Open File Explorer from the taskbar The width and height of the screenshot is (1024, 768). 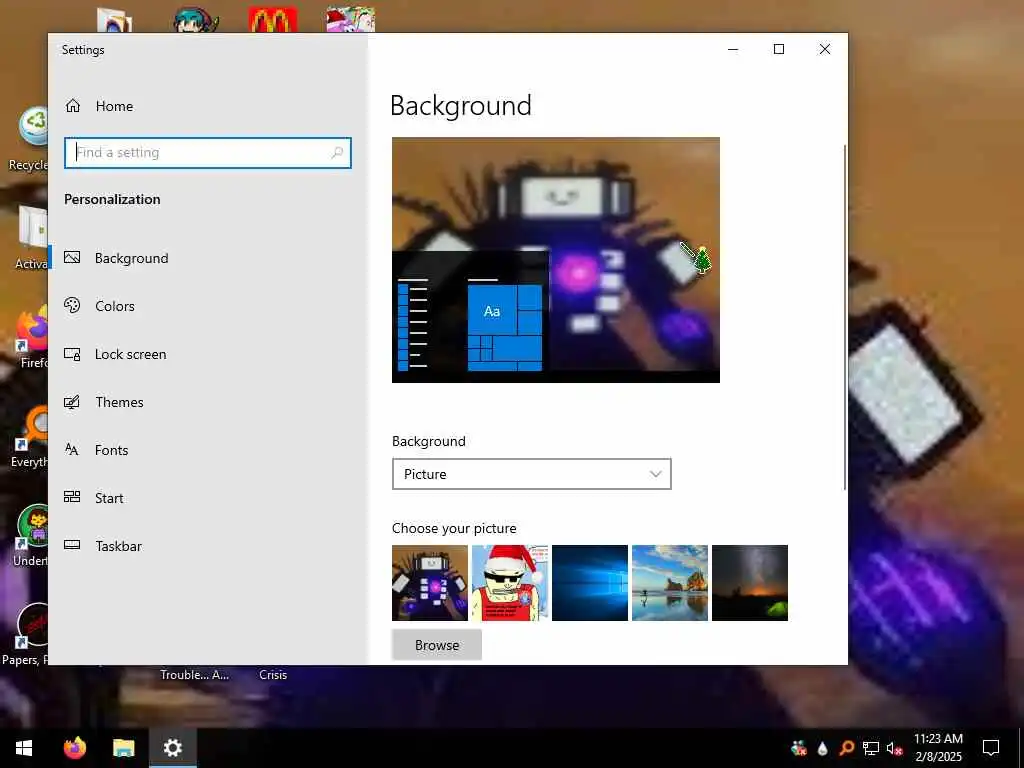click(x=123, y=748)
